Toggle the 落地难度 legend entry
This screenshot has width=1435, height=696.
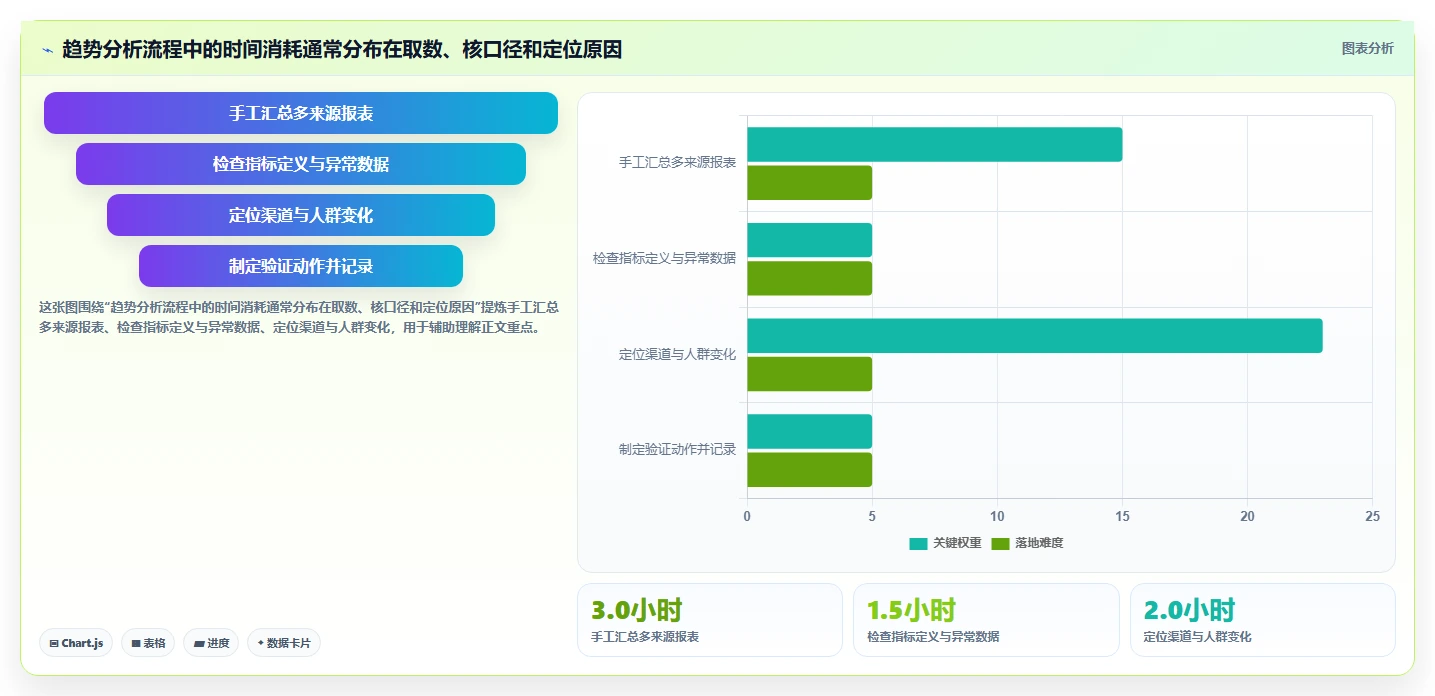[x=1027, y=543]
